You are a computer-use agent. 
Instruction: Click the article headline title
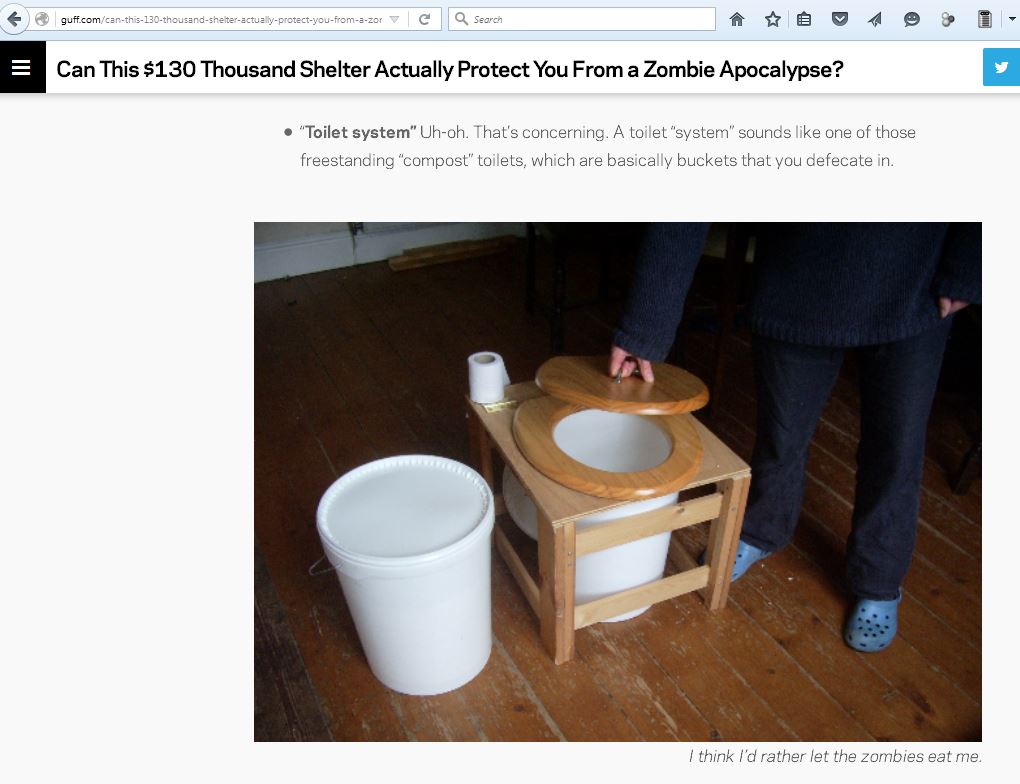coord(450,69)
